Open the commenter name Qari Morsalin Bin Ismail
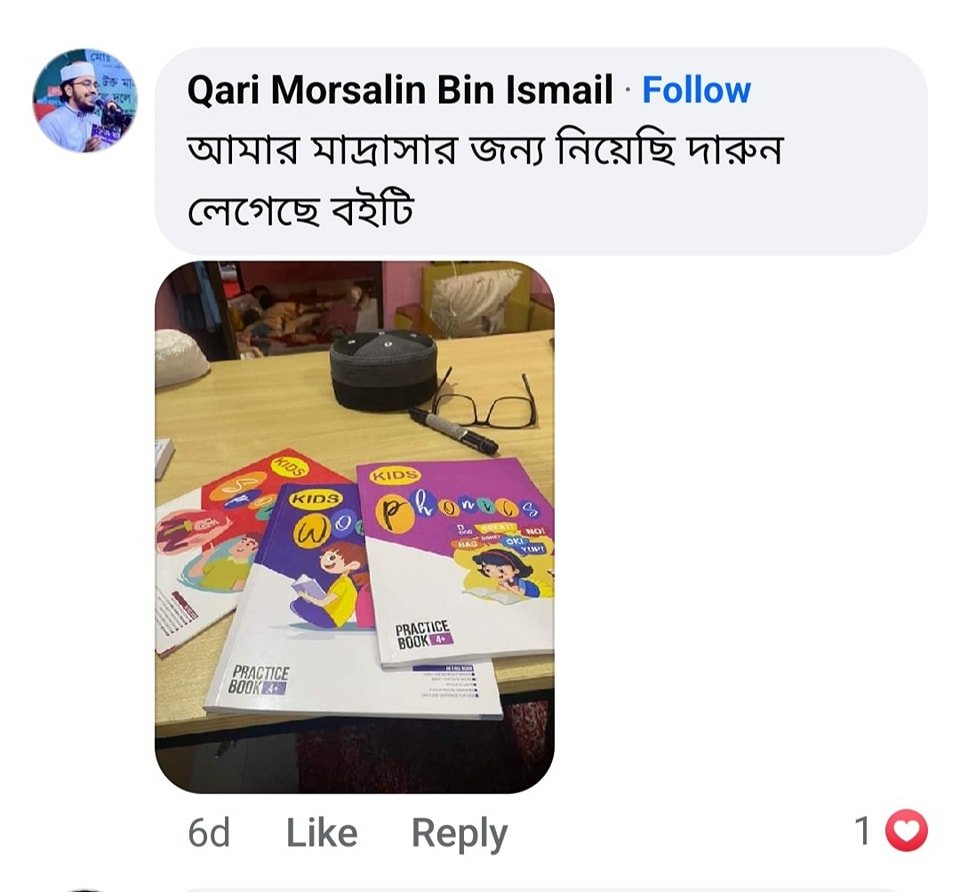This screenshot has width=960, height=892. click(400, 90)
